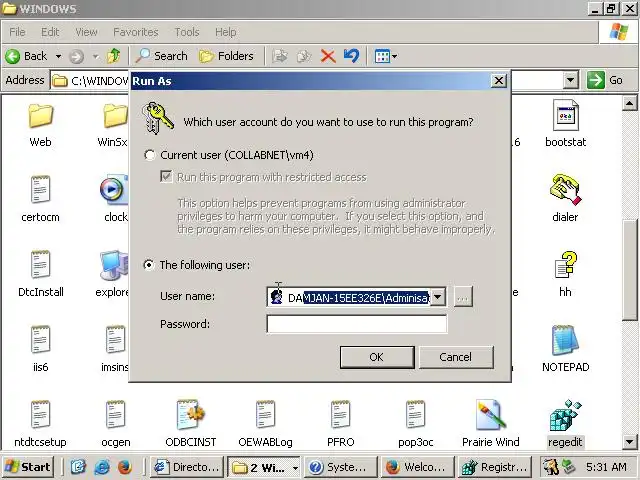Screen dimensions: 640x480
Task: Expand the Address bar dropdown arrow
Action: pyautogui.click(x=570, y=80)
